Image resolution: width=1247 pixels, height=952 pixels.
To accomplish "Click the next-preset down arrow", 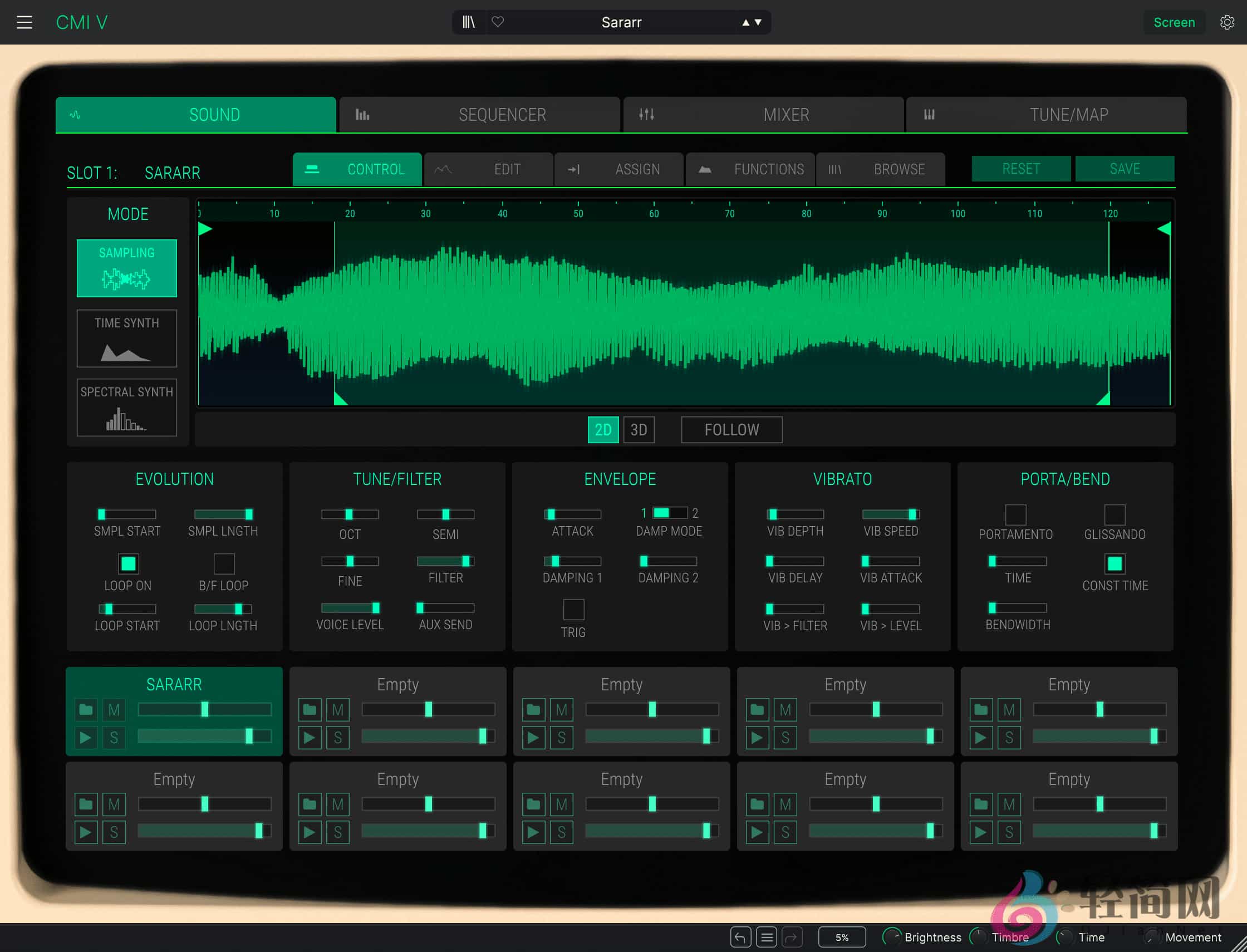I will (x=758, y=23).
